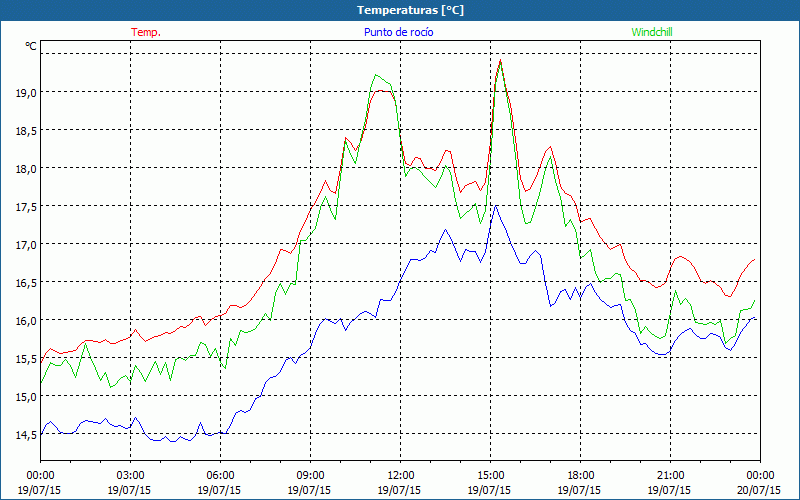Click the green windchill peak near 11:00
Viewport: 800px width, 500px height.
click(x=376, y=75)
